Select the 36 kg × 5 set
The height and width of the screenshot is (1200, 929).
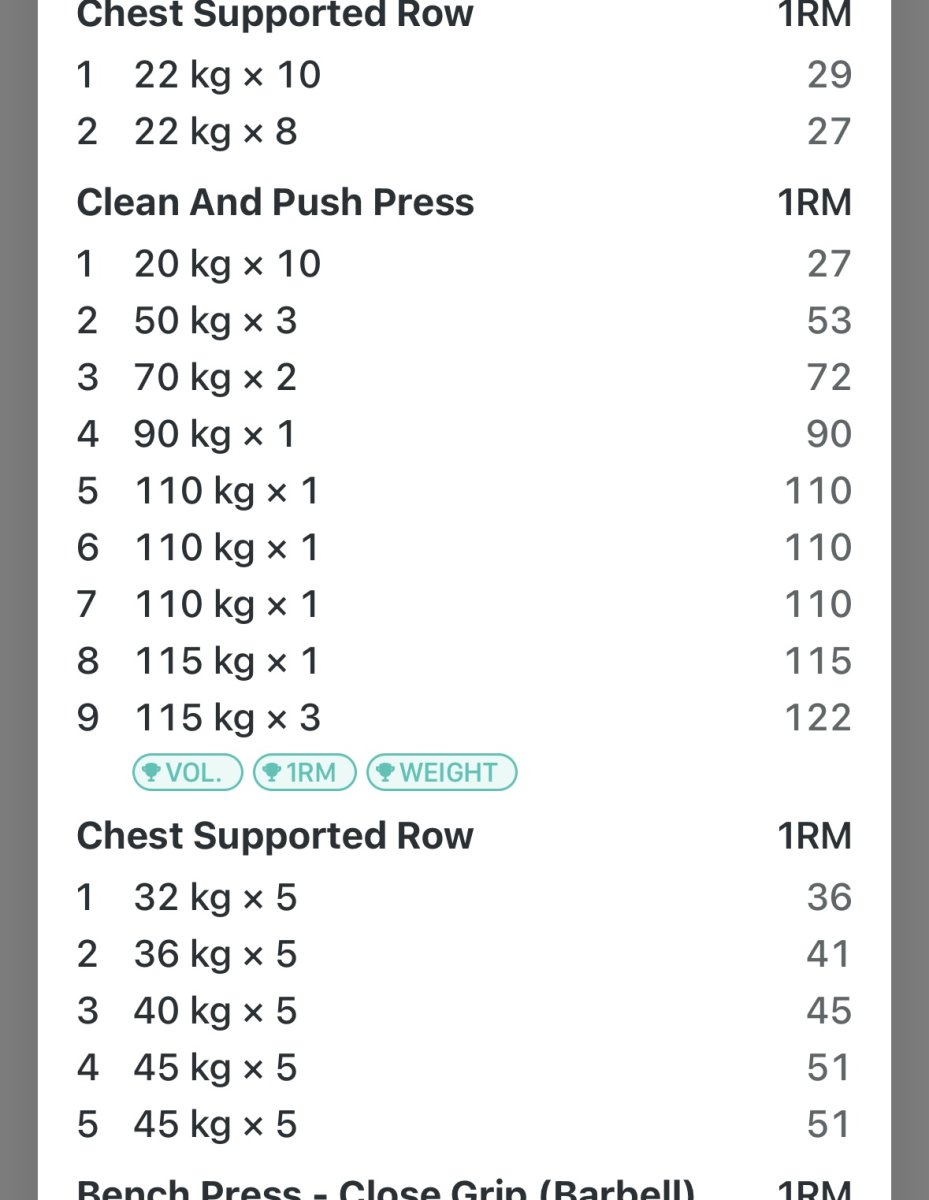click(215, 955)
